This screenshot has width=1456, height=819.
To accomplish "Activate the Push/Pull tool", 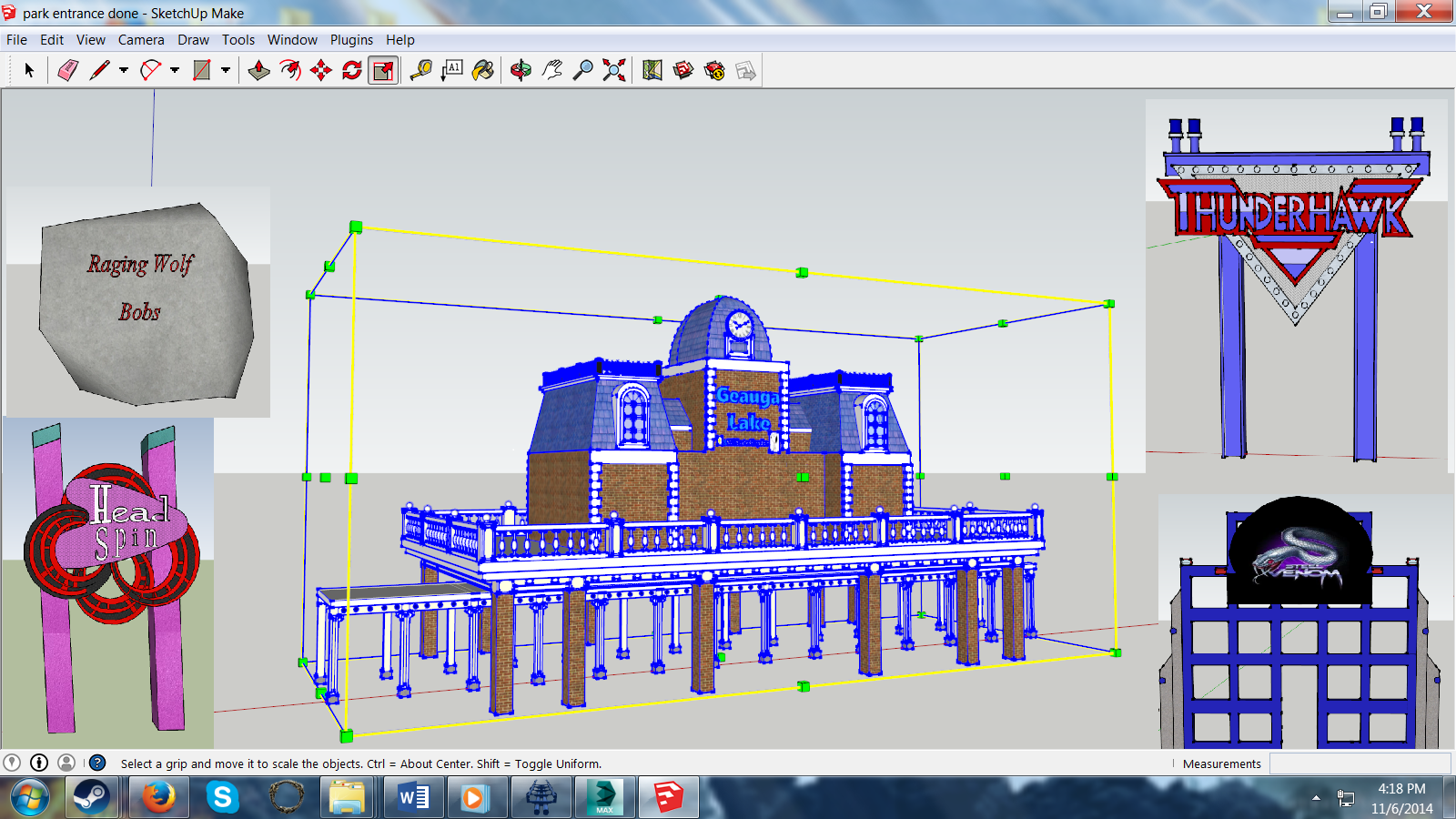I will tap(258, 70).
